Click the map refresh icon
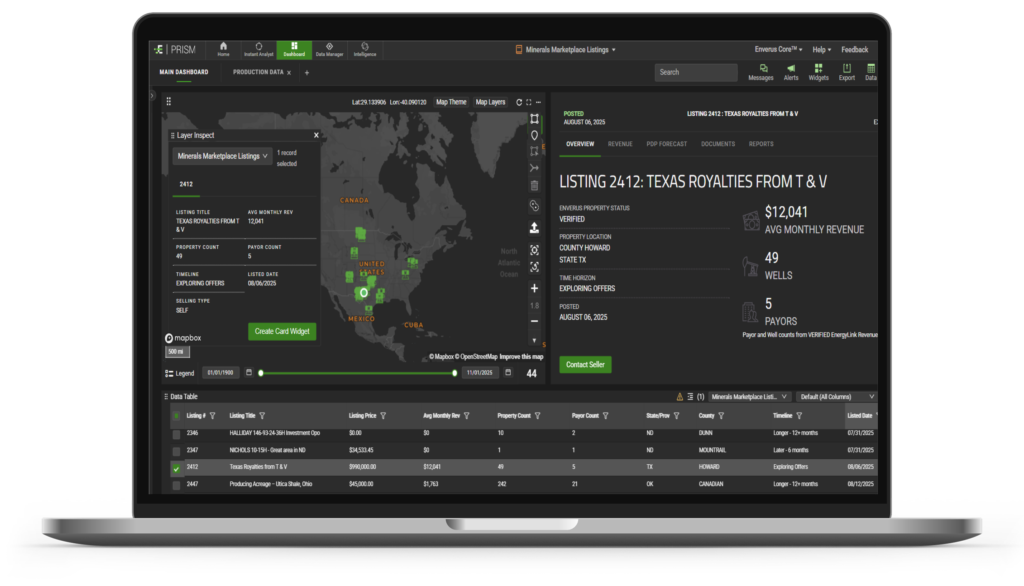Image resolution: width=1024 pixels, height=586 pixels. pyautogui.click(x=518, y=102)
